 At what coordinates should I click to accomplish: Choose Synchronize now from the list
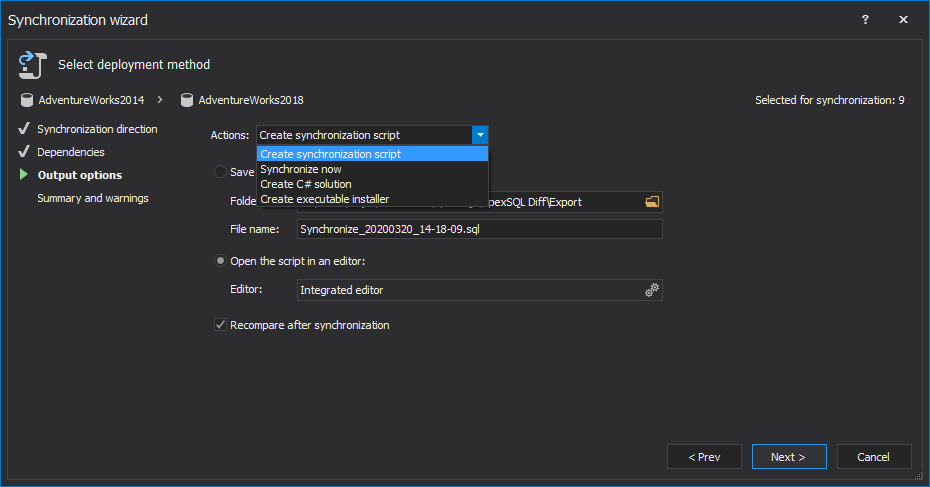[x=300, y=169]
